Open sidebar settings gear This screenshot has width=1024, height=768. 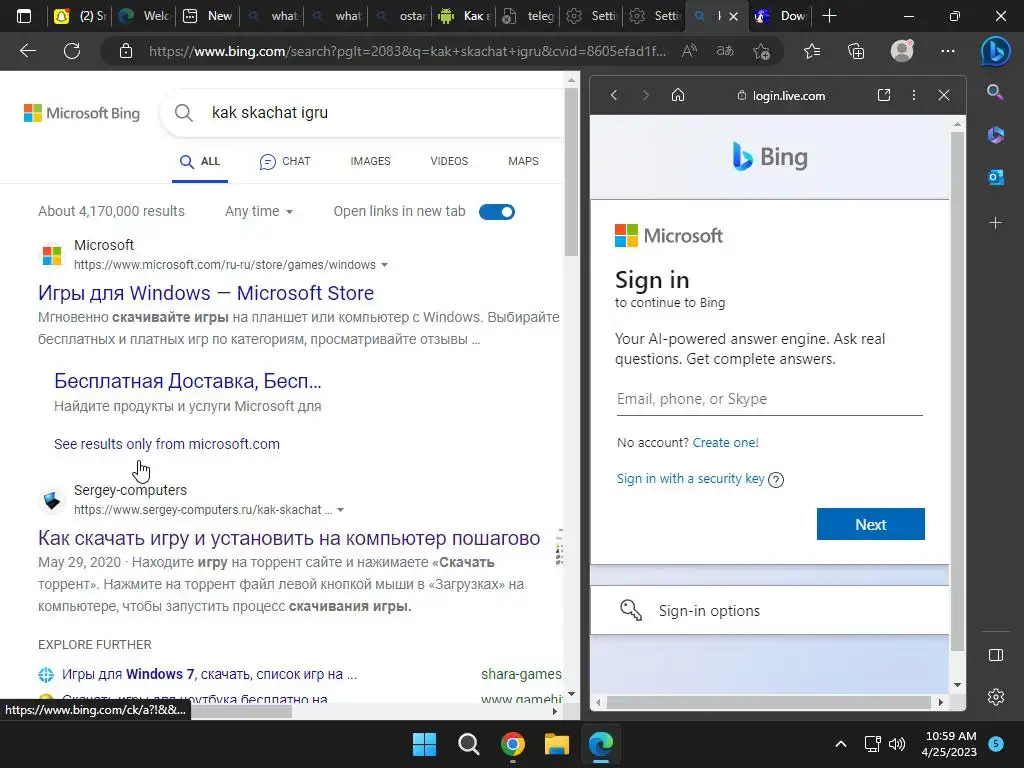click(x=995, y=697)
